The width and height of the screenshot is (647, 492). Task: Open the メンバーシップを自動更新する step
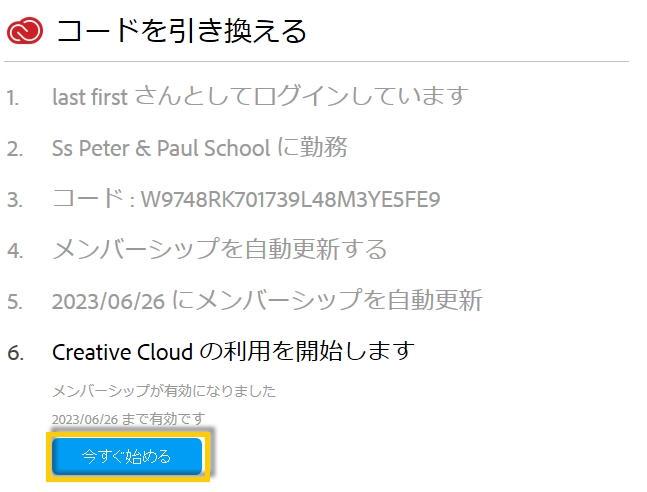(219, 249)
